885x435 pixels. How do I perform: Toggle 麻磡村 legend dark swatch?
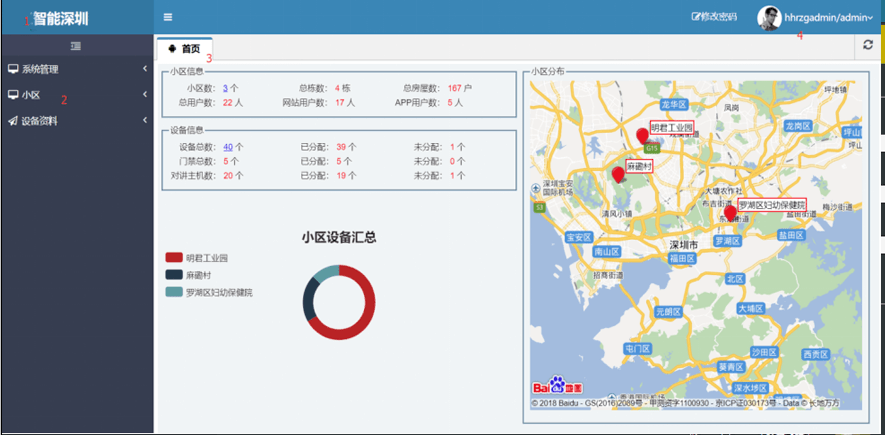tap(174, 275)
